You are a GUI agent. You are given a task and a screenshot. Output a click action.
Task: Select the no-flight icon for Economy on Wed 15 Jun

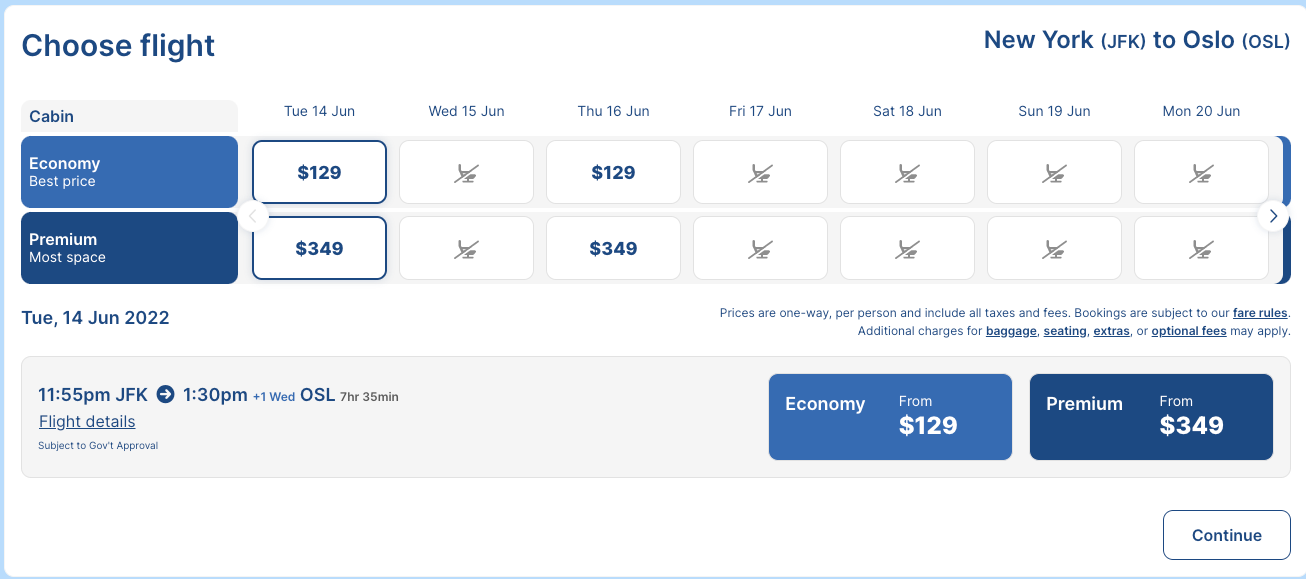[466, 172]
